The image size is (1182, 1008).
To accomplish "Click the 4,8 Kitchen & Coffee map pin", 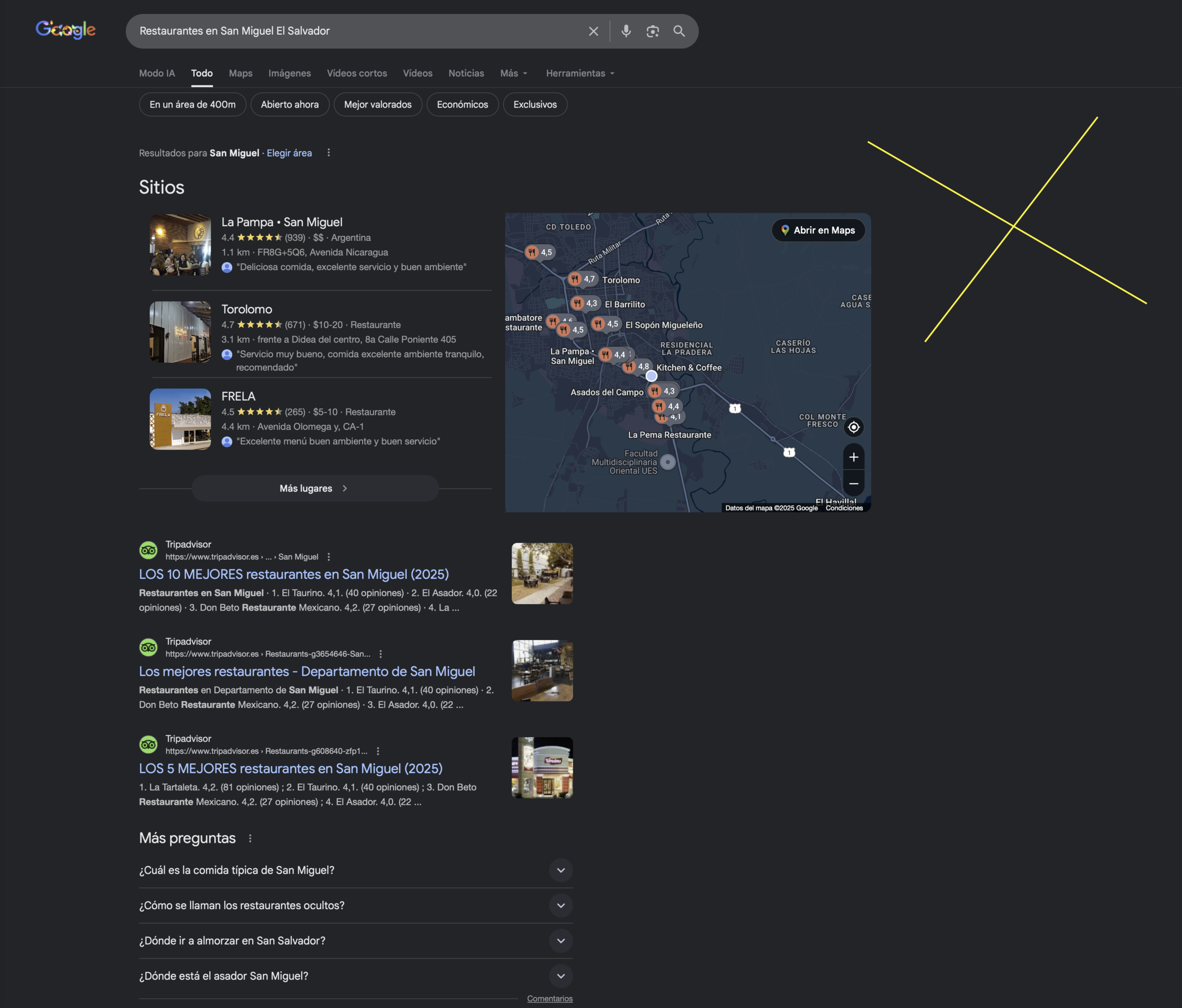I will pyautogui.click(x=636, y=366).
